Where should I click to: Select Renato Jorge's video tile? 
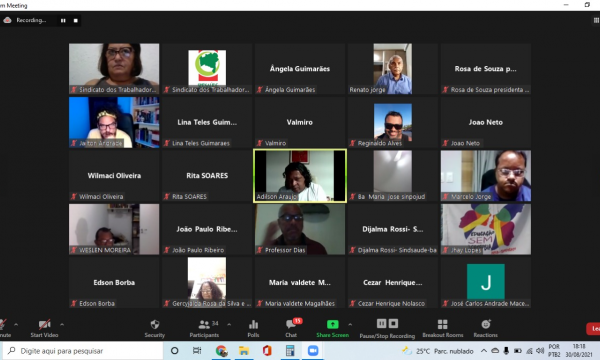click(393, 69)
